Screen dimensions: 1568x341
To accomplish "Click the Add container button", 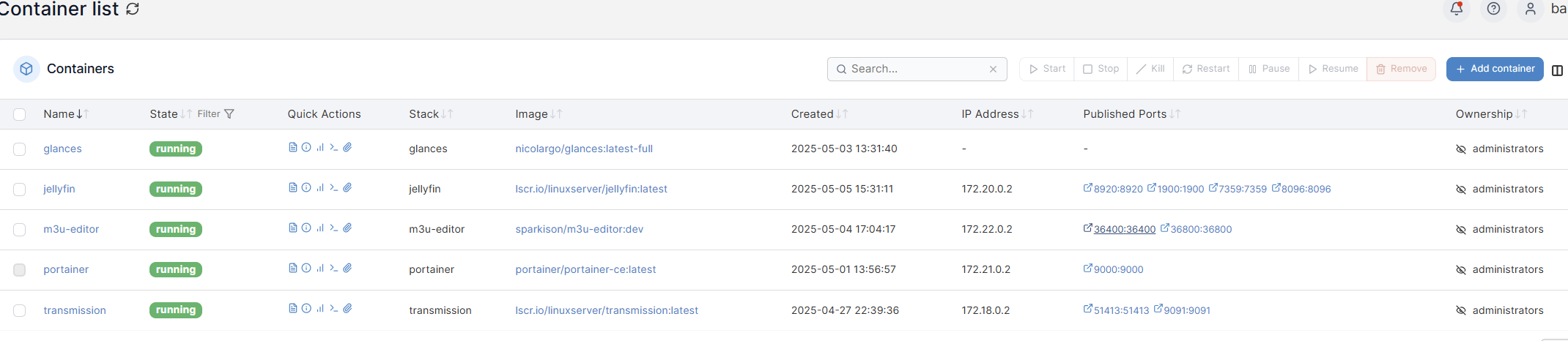I will click(1495, 69).
